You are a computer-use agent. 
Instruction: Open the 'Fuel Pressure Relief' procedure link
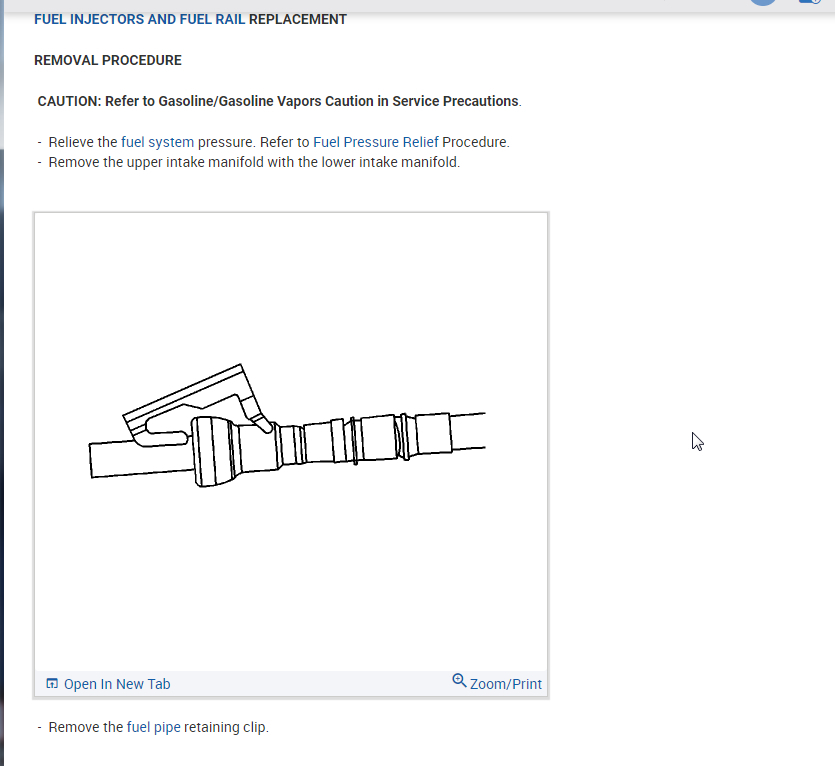click(376, 142)
